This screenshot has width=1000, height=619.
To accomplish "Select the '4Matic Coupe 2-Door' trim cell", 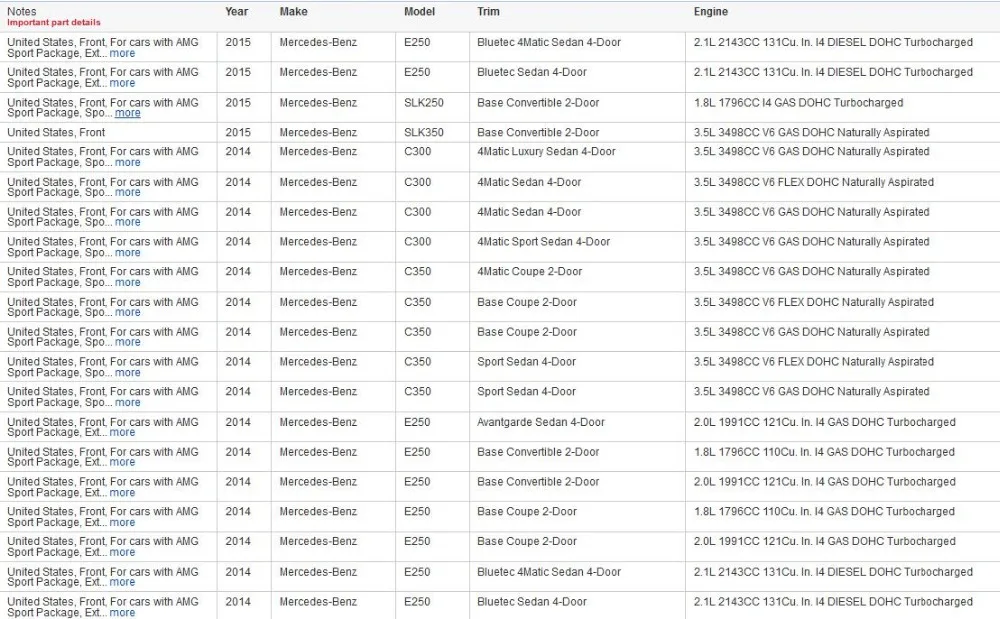I will 529,272.
